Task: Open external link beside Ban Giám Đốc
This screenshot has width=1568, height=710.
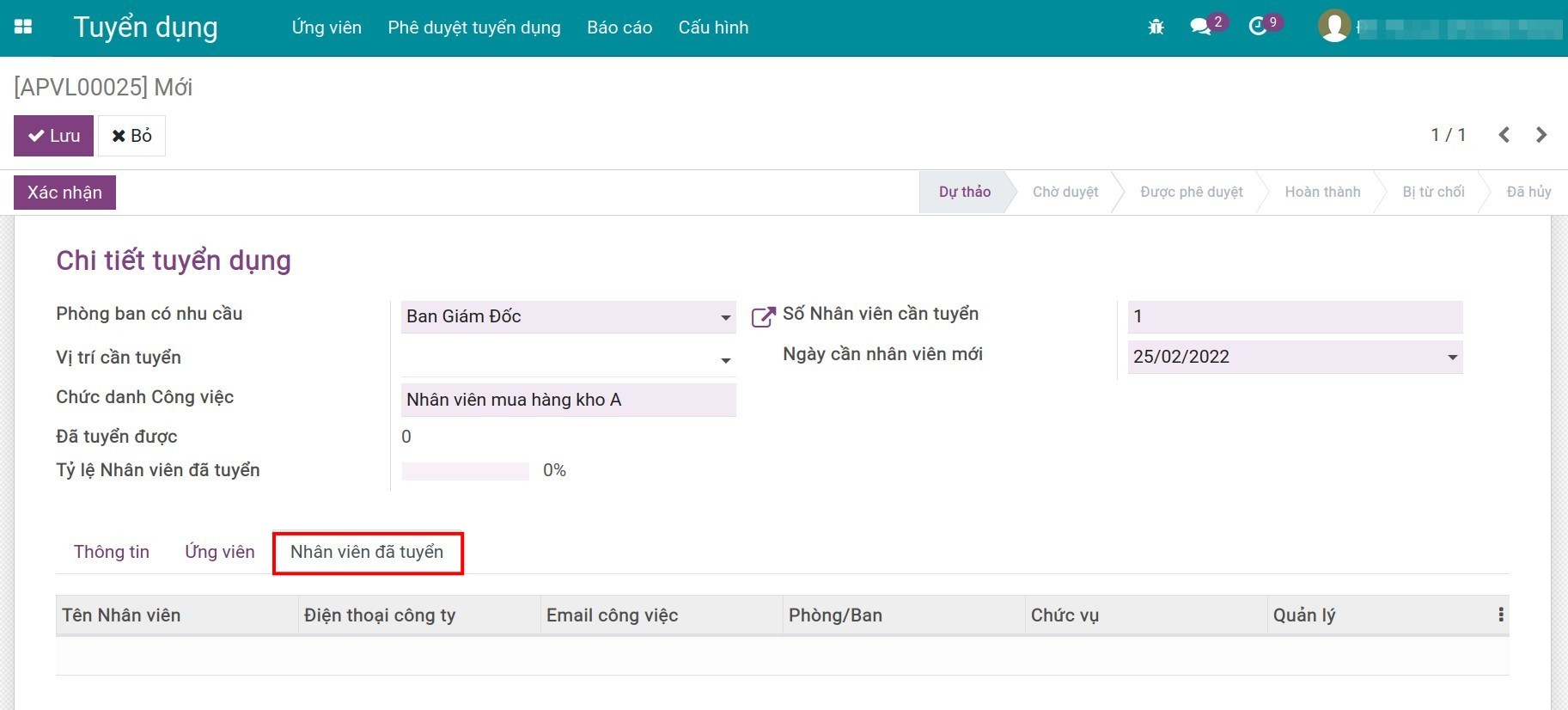Action: tap(762, 317)
